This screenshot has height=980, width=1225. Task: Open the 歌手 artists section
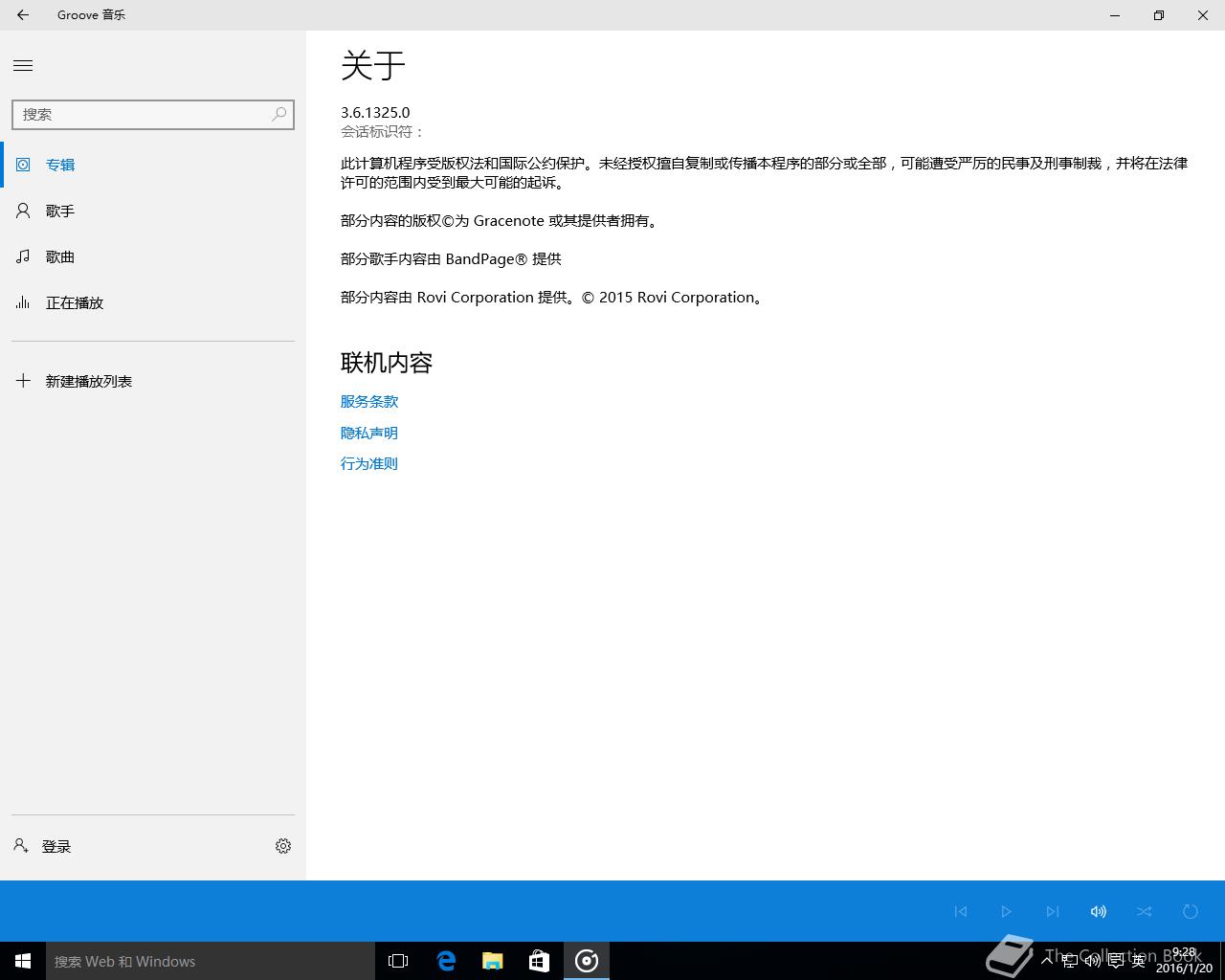pyautogui.click(x=153, y=211)
